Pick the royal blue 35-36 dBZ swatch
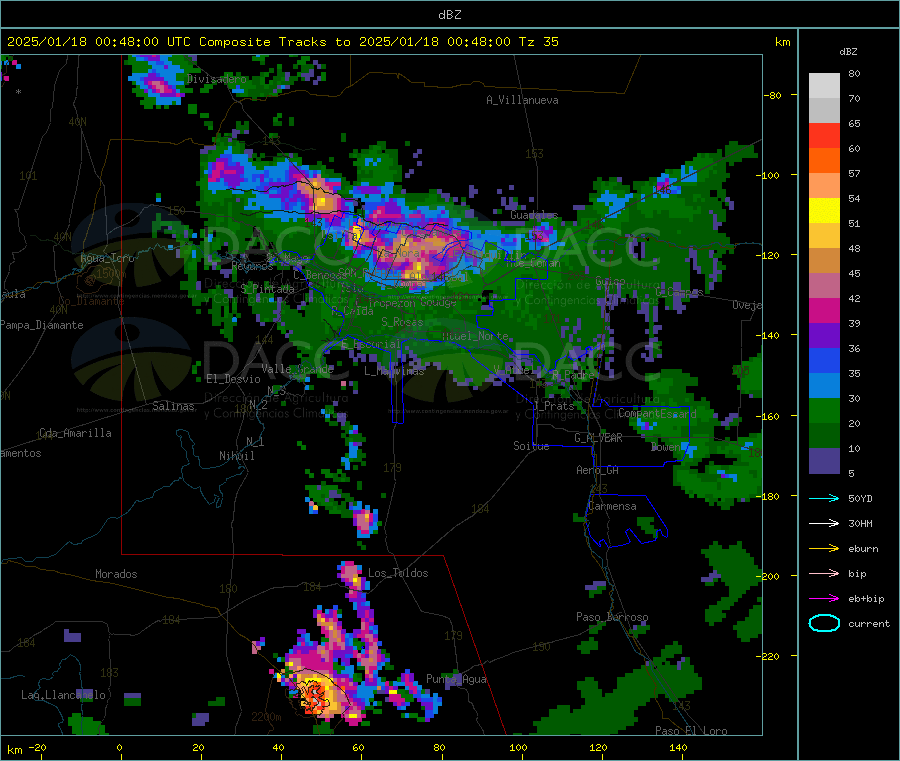The image size is (900, 761). click(824, 360)
